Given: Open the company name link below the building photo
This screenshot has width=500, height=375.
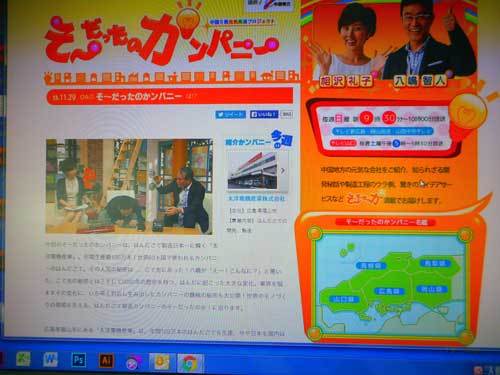Looking at the screenshot, I should click(257, 198).
